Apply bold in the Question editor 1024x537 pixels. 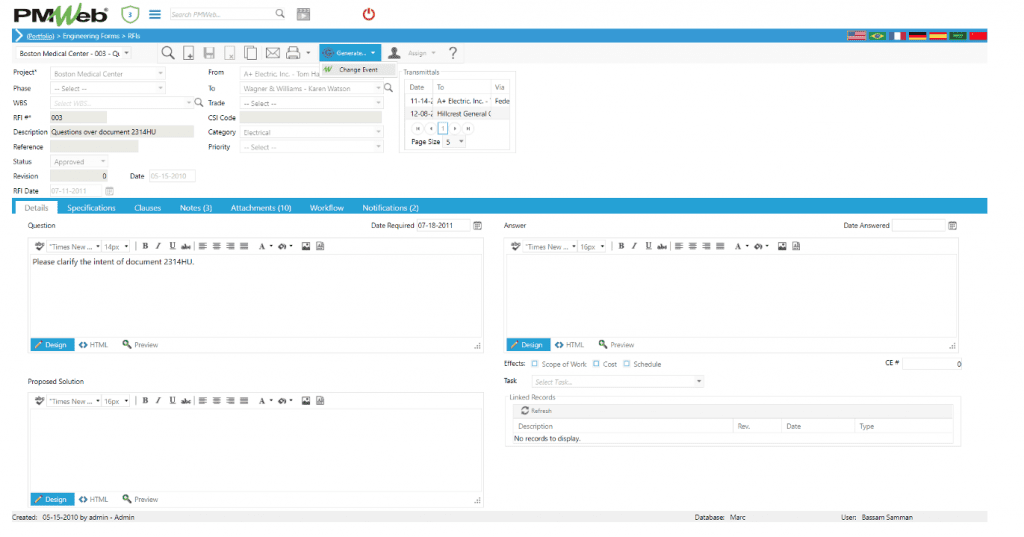(145, 246)
